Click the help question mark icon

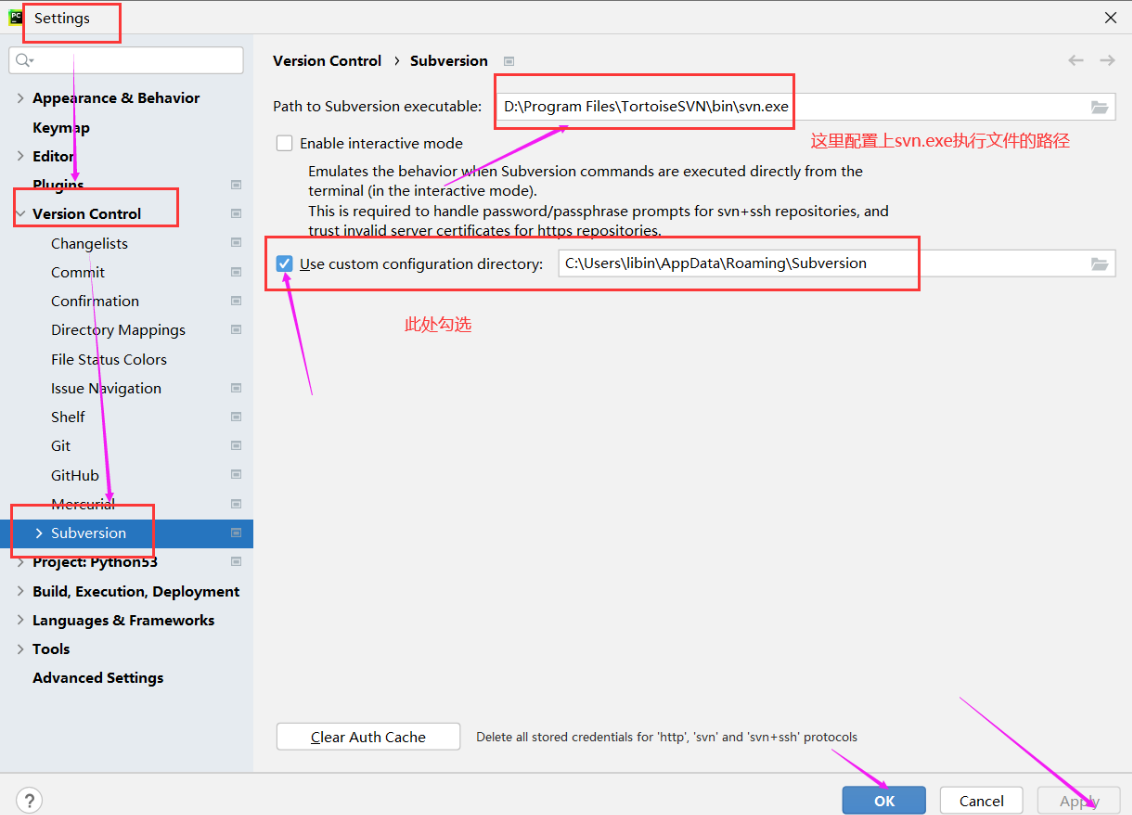coord(29,800)
